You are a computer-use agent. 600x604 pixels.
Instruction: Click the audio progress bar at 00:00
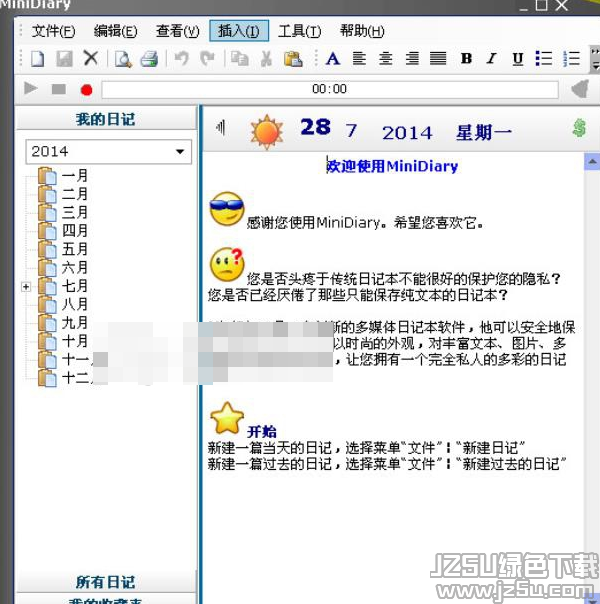pyautogui.click(x=330, y=89)
